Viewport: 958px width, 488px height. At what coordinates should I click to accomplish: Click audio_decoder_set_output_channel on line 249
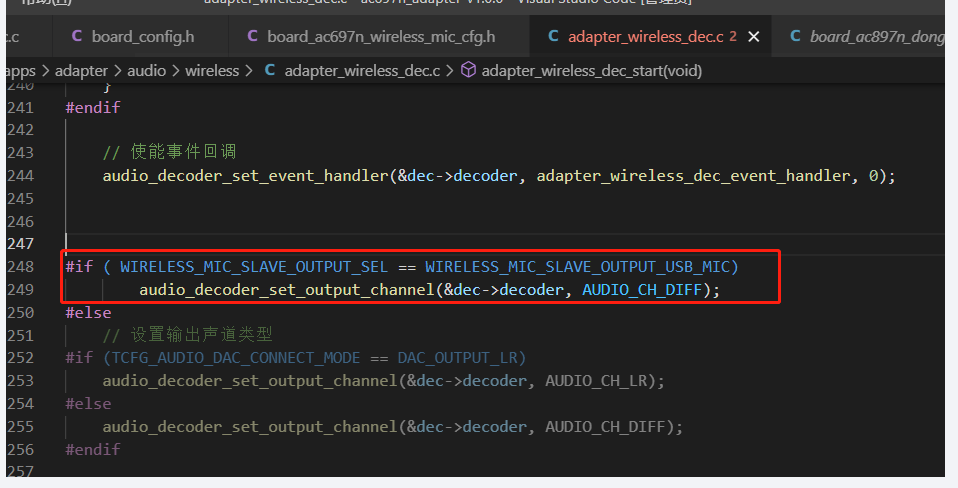pos(287,290)
